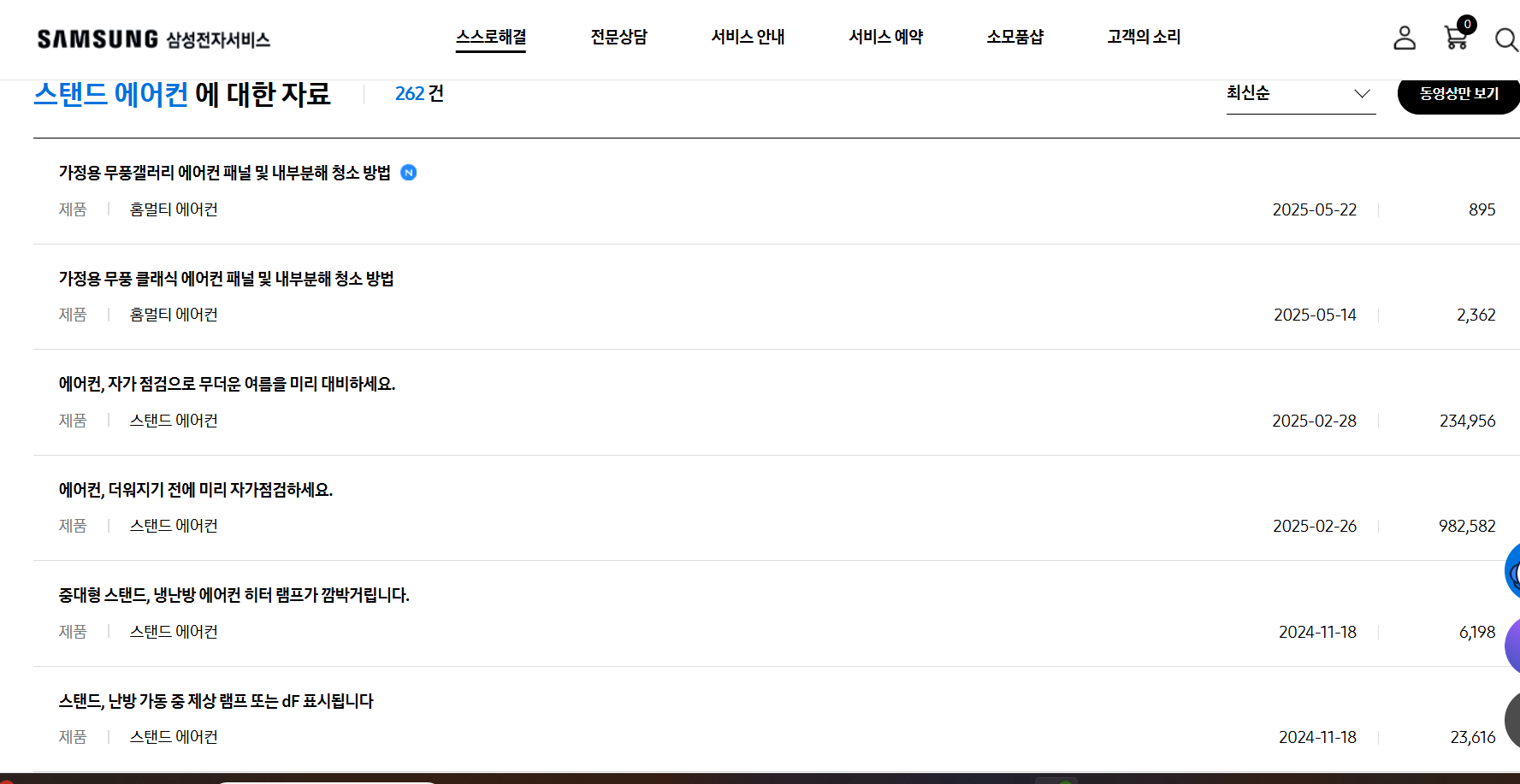Click date 2025-02-28
1520x784 pixels.
click(x=1314, y=421)
